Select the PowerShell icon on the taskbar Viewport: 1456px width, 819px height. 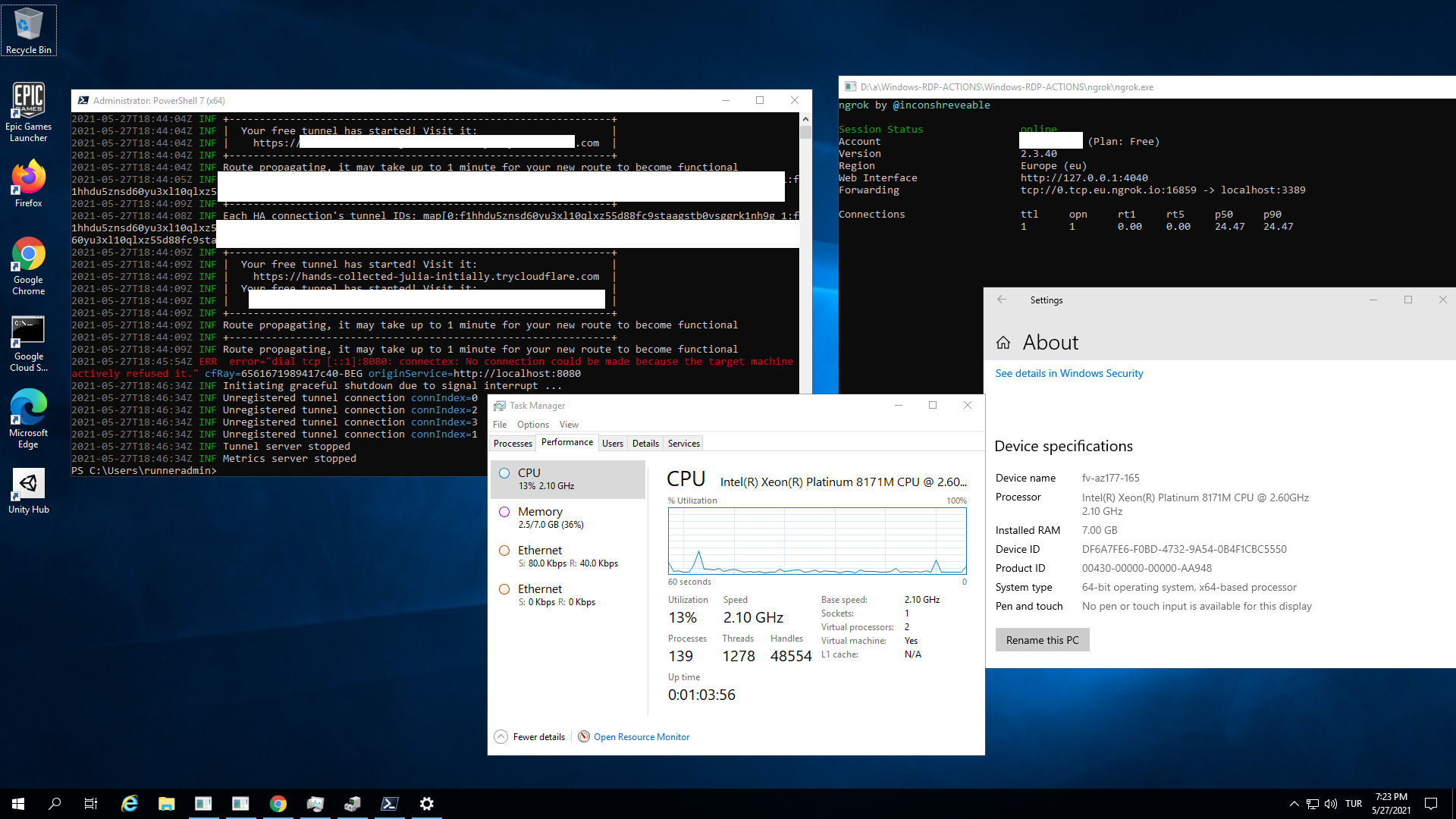[390, 803]
